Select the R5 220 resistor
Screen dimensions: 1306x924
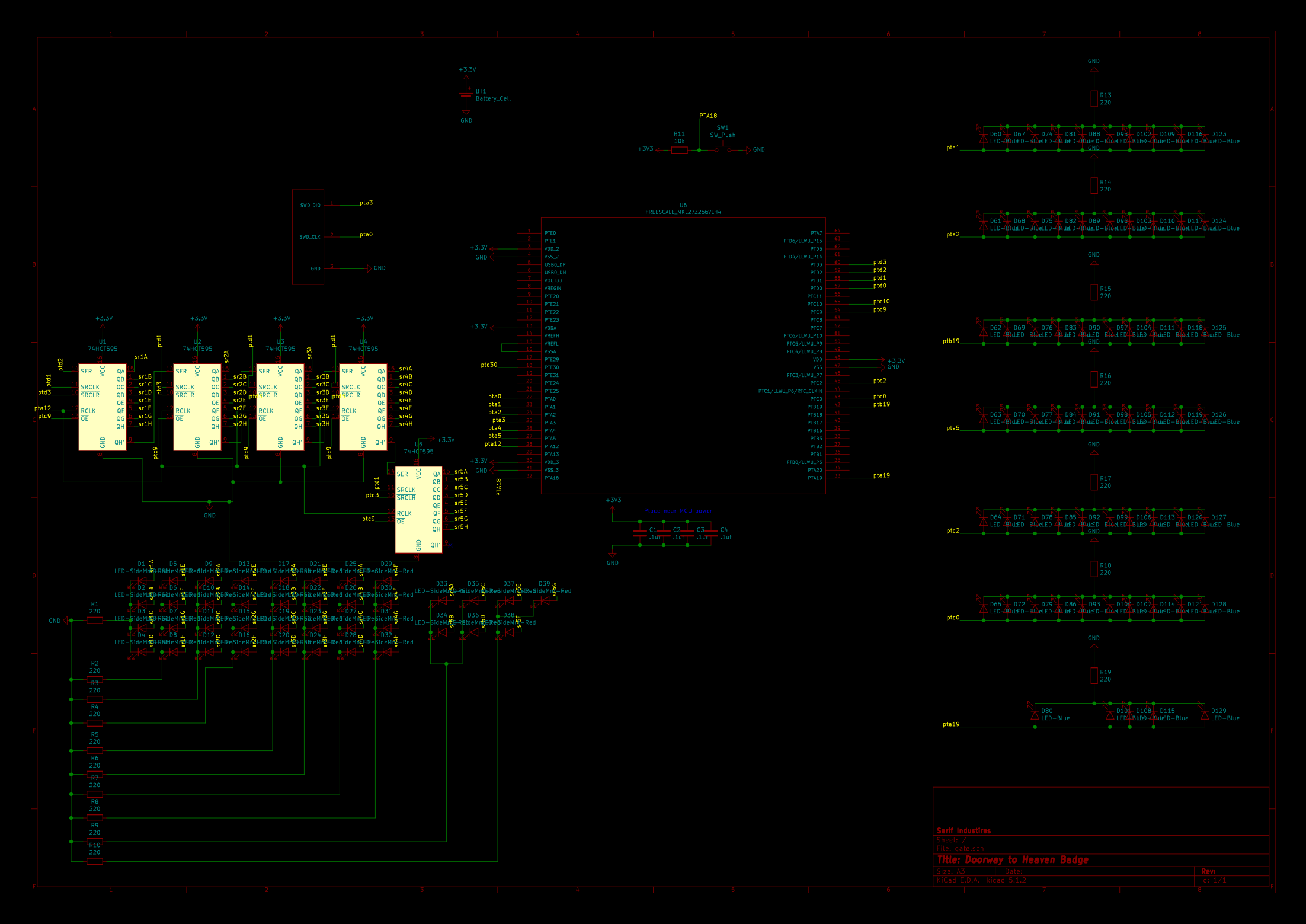pyautogui.click(x=95, y=751)
